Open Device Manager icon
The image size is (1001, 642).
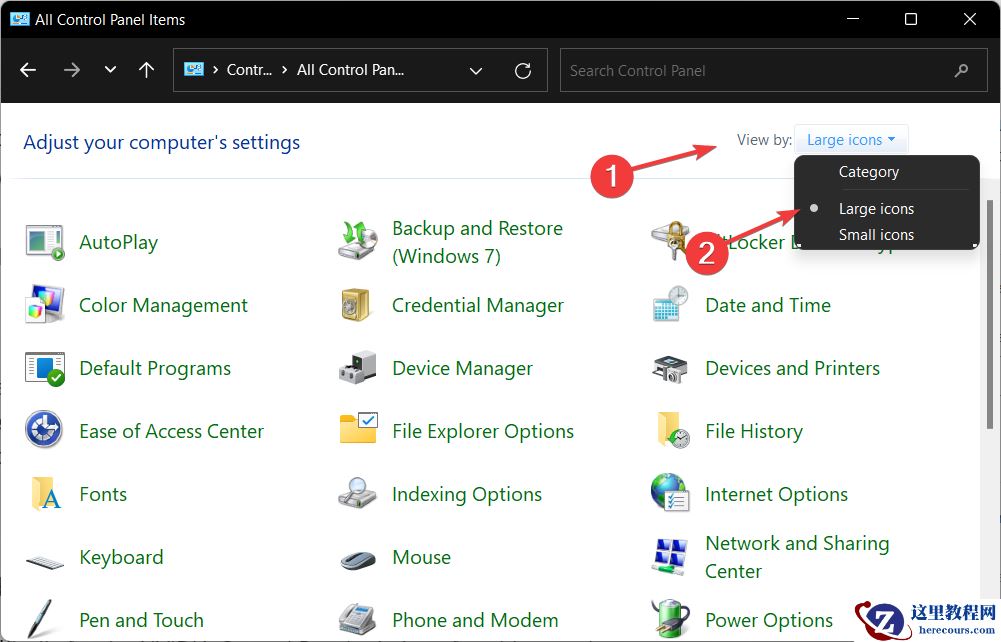coord(357,369)
